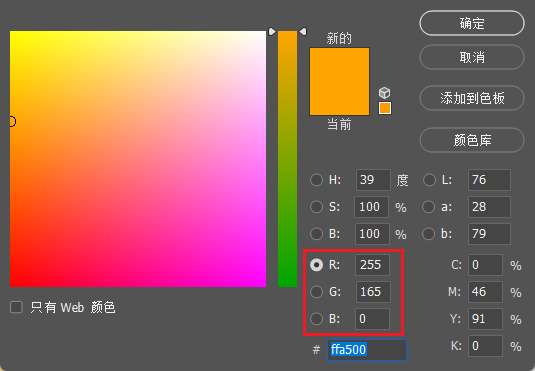Click the Lab a field showing 28
Image resolution: width=535 pixels, height=371 pixels.
click(489, 206)
